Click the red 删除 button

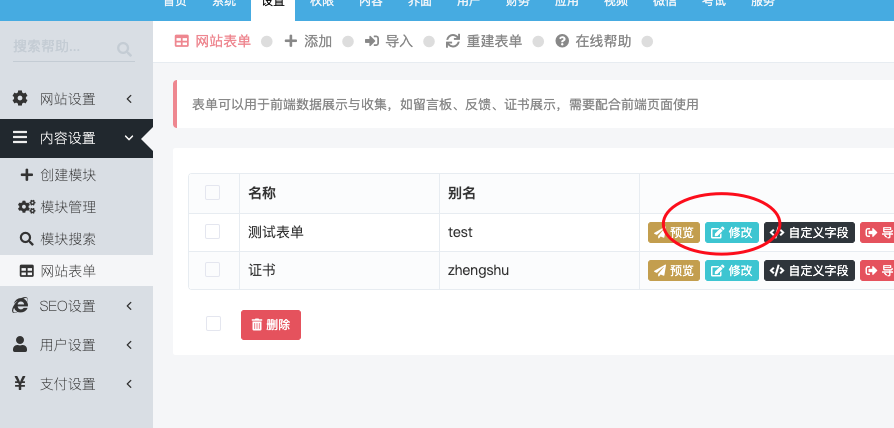click(x=271, y=325)
